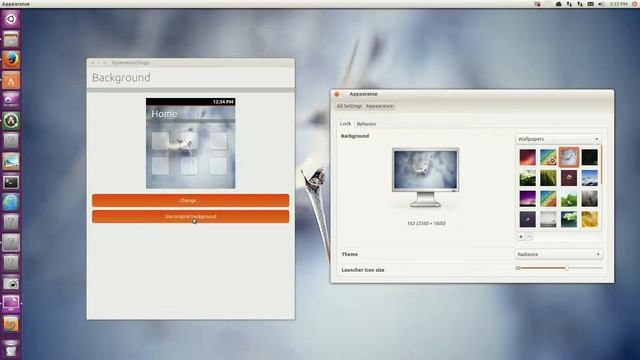Screen dimensions: 640x360
Task: Close the Appearance window with orange button
Action: pos(337,94)
